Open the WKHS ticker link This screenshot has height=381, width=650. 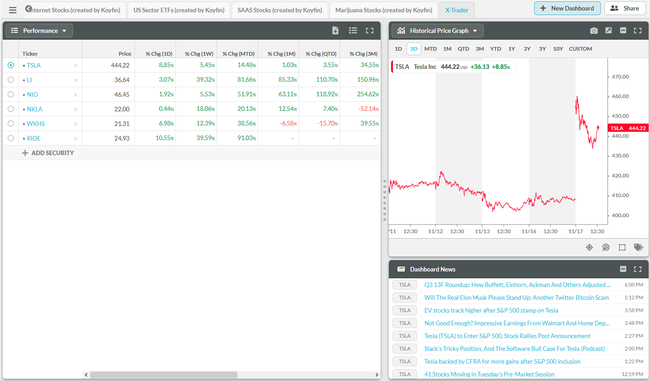click(x=36, y=124)
